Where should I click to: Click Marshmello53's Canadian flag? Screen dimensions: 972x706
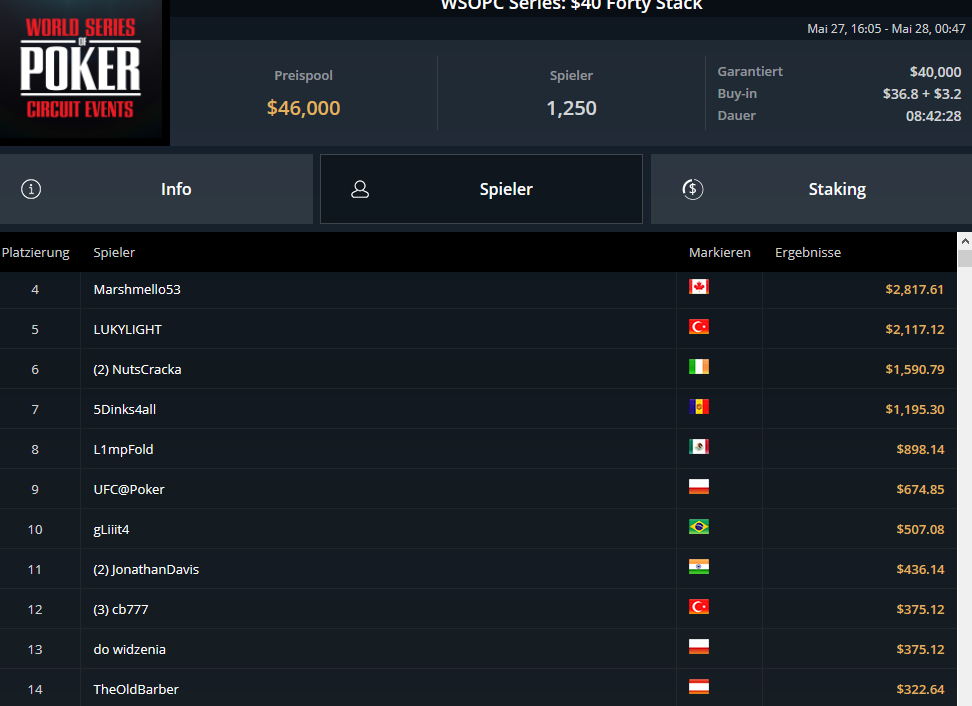699,286
